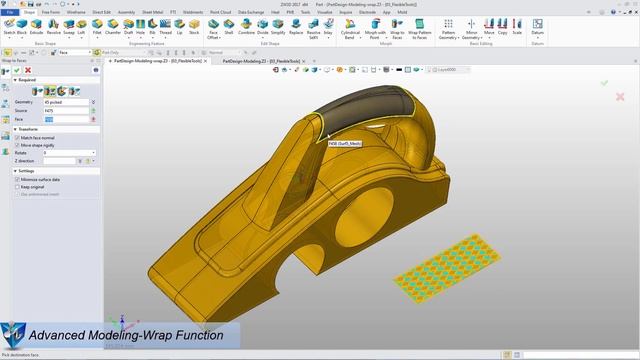Select the Sweep tool
The width and height of the screenshot is (640, 360).
(x=69, y=27)
